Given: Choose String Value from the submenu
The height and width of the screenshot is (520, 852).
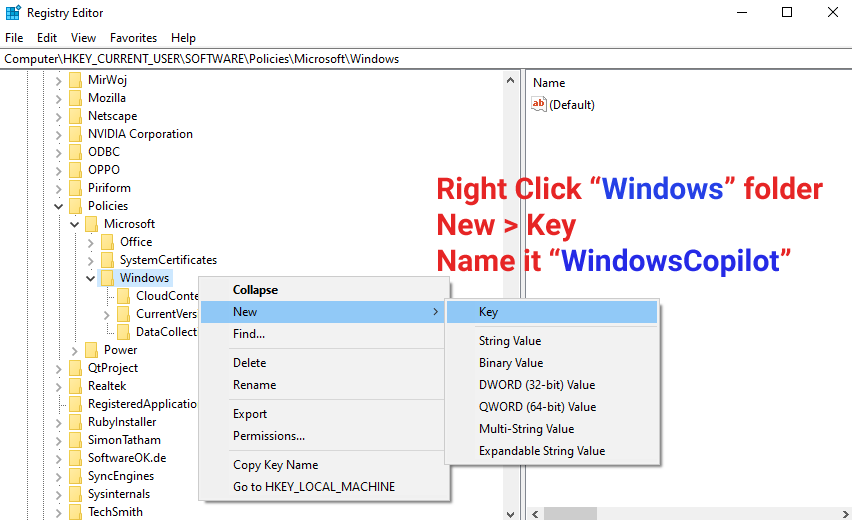Looking at the screenshot, I should point(552,341).
